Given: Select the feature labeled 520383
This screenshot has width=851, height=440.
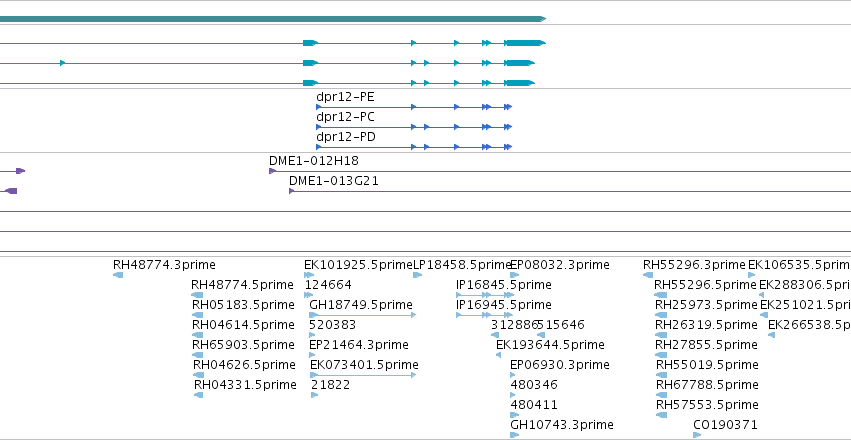Looking at the screenshot, I should pos(333,324).
